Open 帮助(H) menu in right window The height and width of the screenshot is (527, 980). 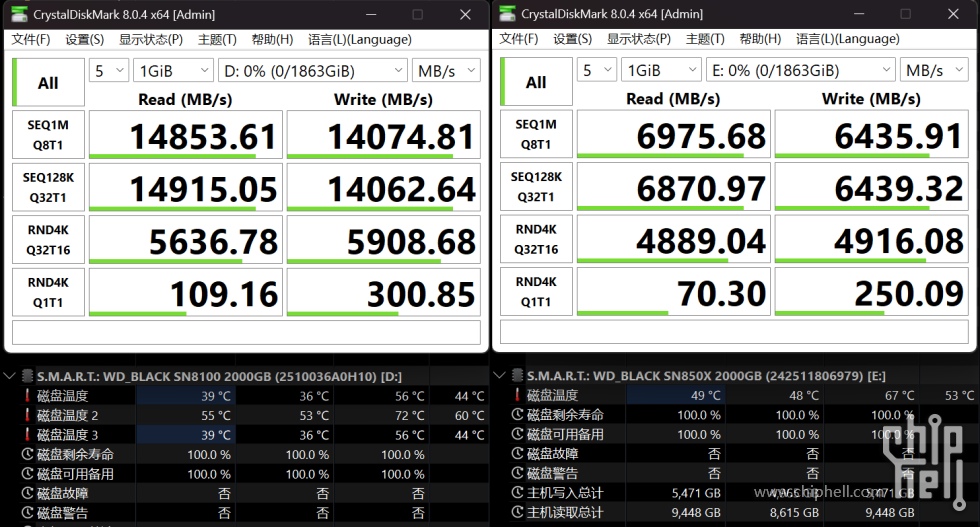[760, 39]
